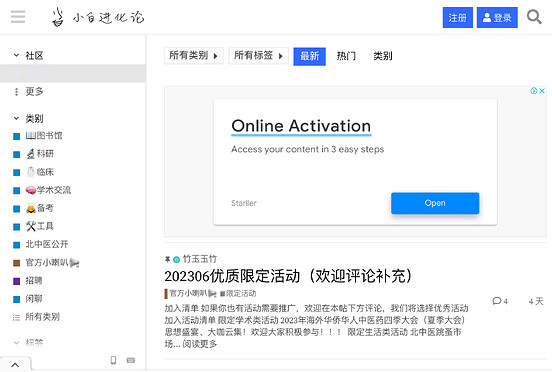
Task: Open the 招聘 category
Action: (x=28, y=280)
